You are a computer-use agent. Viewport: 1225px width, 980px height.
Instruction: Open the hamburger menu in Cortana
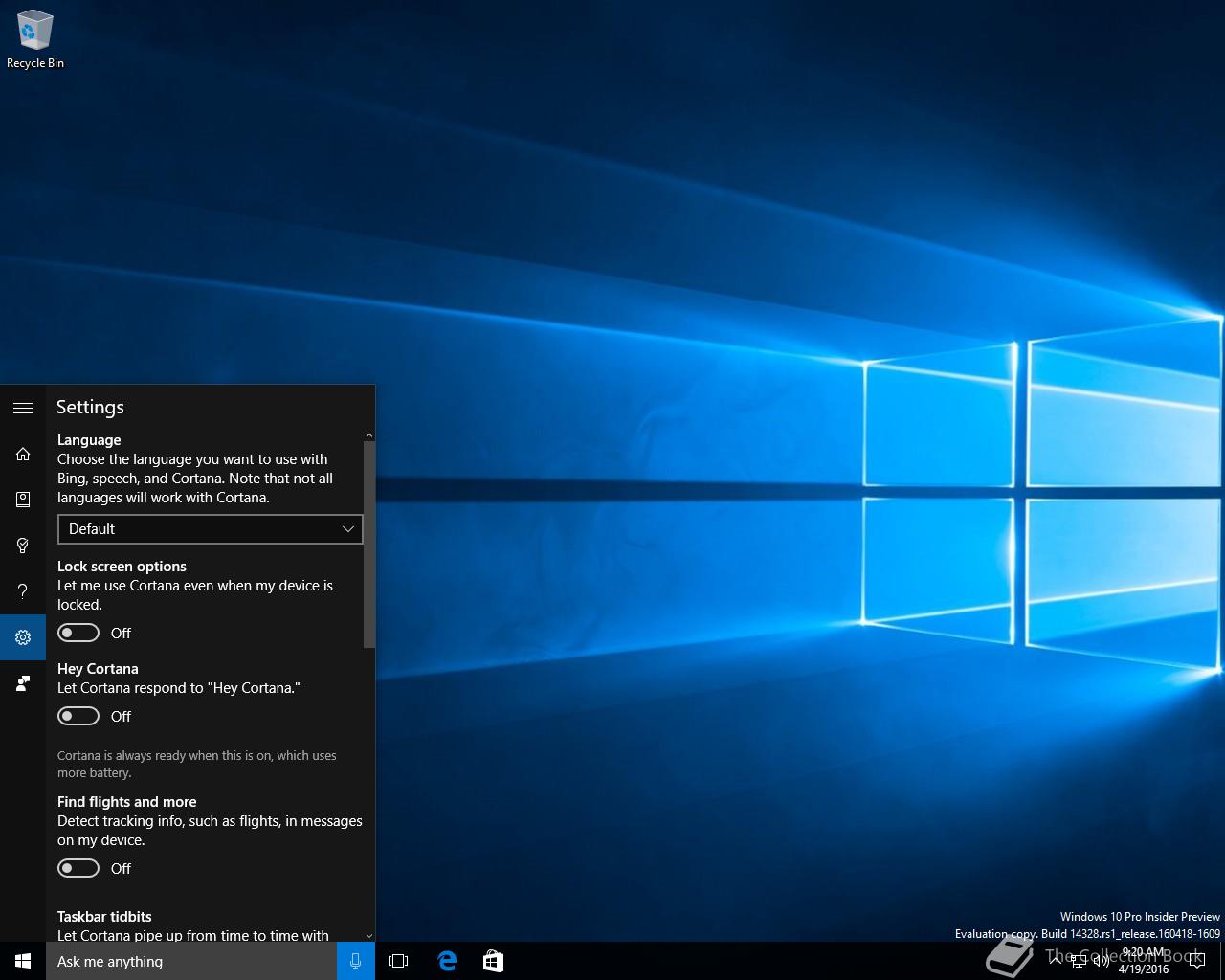[23, 408]
